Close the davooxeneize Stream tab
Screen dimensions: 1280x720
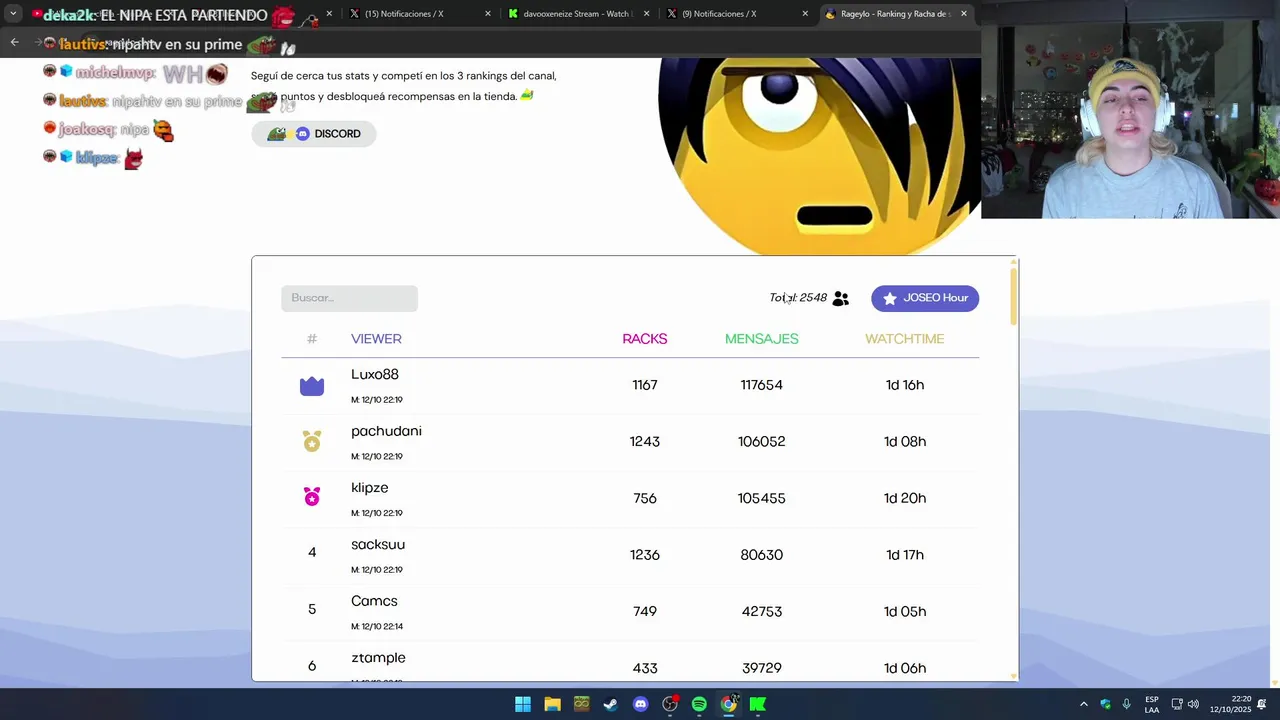point(647,14)
